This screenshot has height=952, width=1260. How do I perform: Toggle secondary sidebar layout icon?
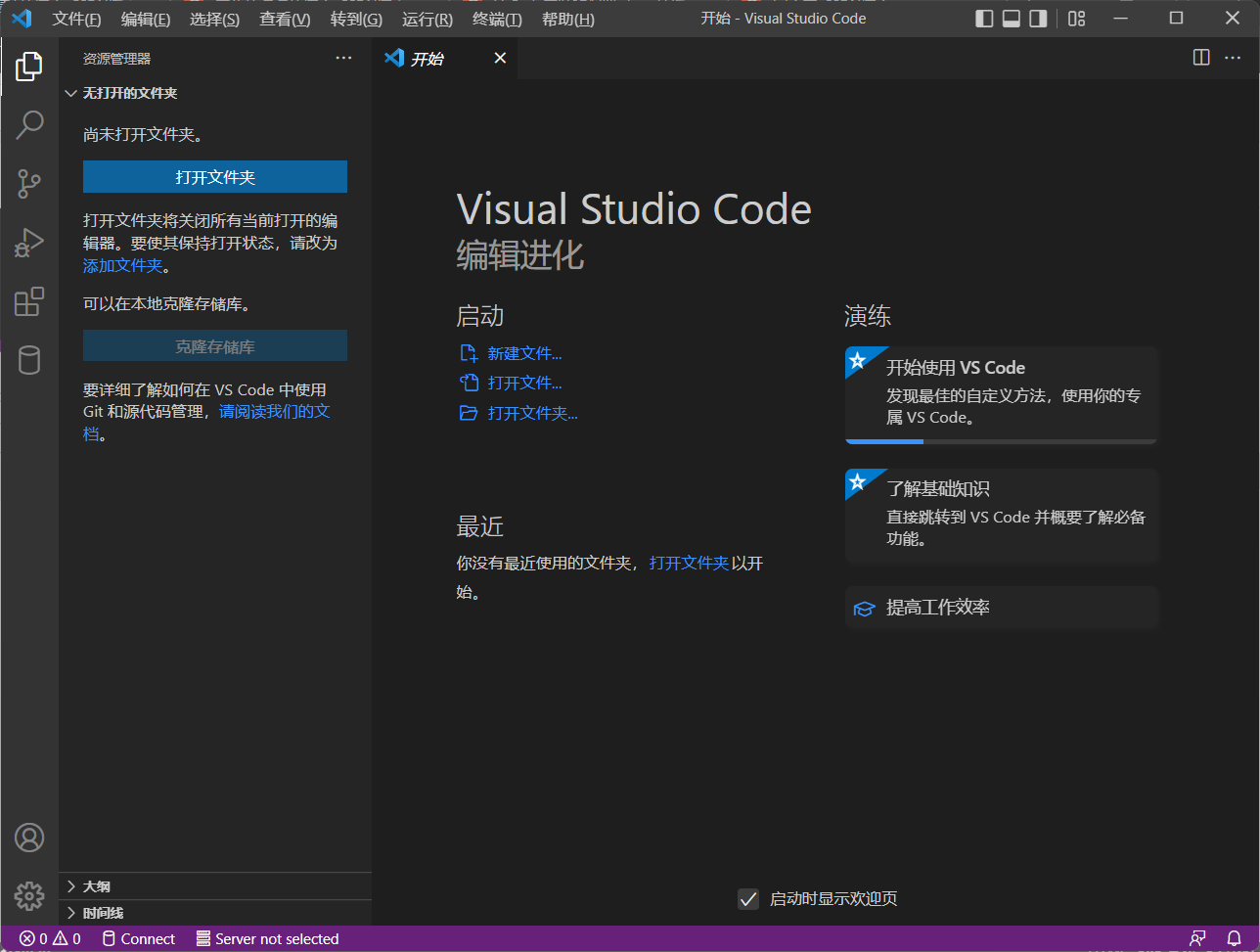point(1038,19)
